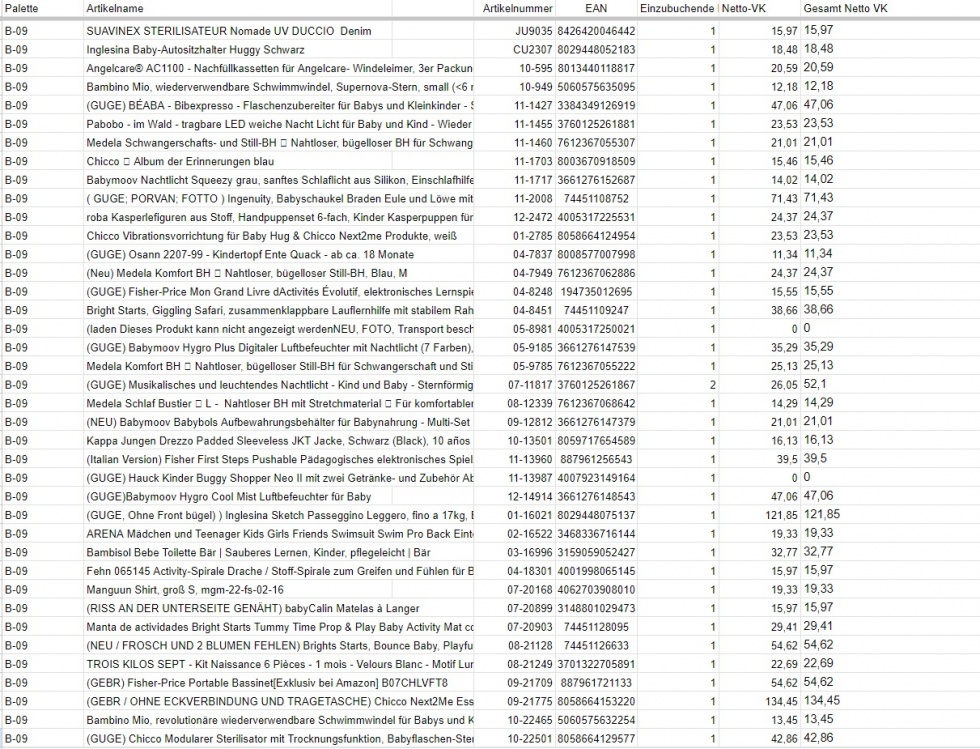Click article number 05-9785
The height and width of the screenshot is (749, 980).
[532, 366]
